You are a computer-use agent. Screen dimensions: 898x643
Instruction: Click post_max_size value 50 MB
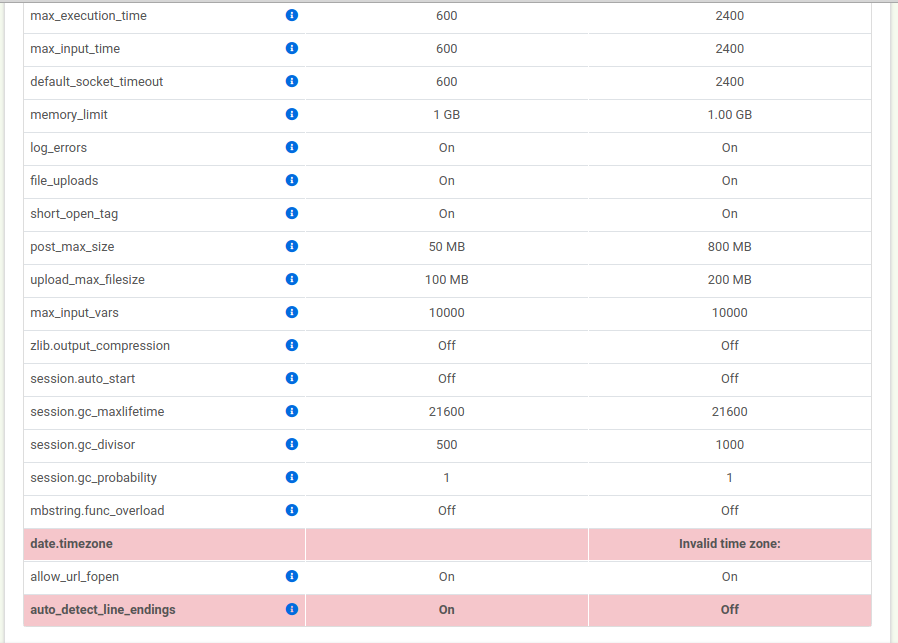tap(447, 247)
